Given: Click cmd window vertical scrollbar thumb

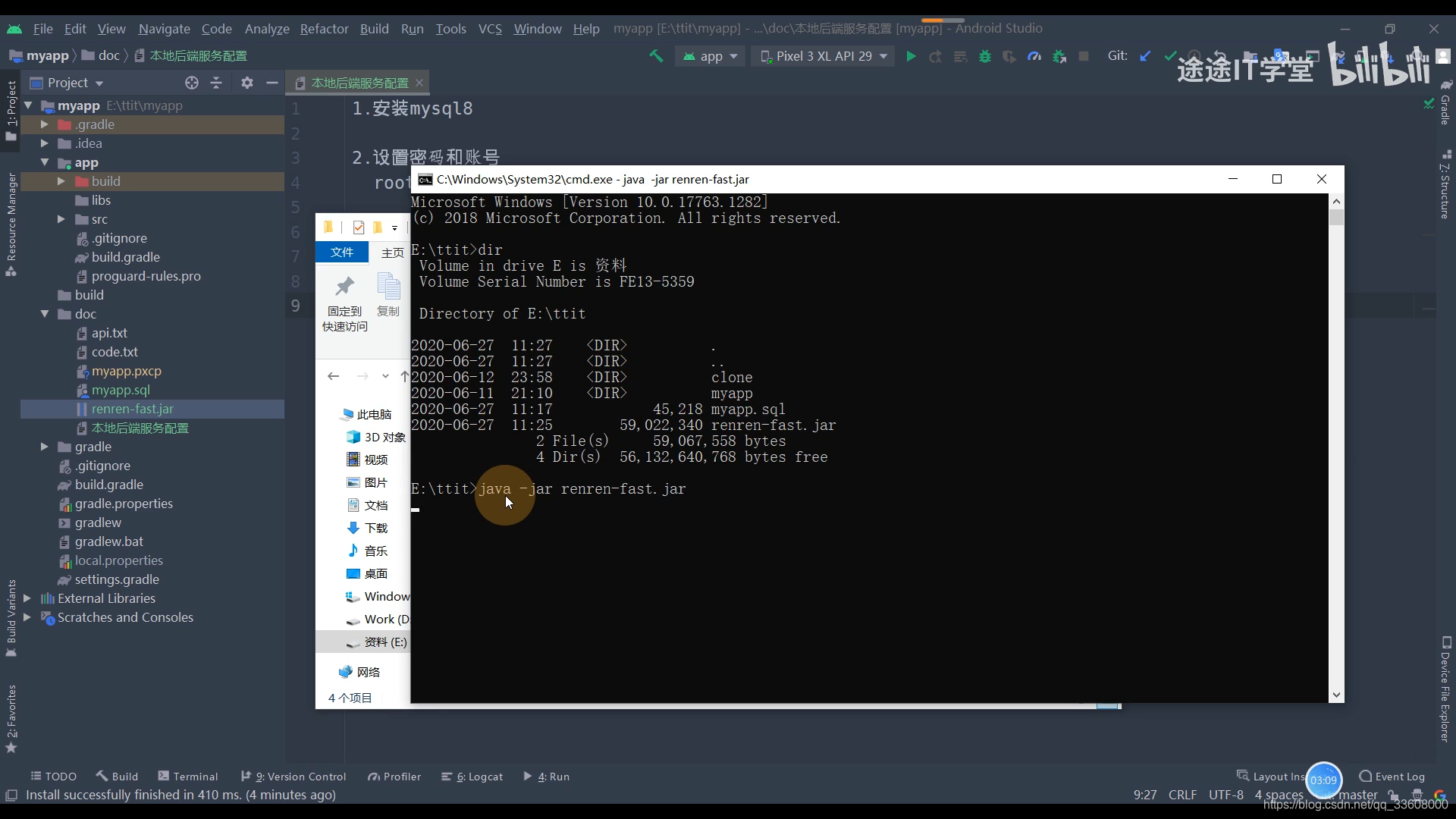Looking at the screenshot, I should coord(1336,218).
